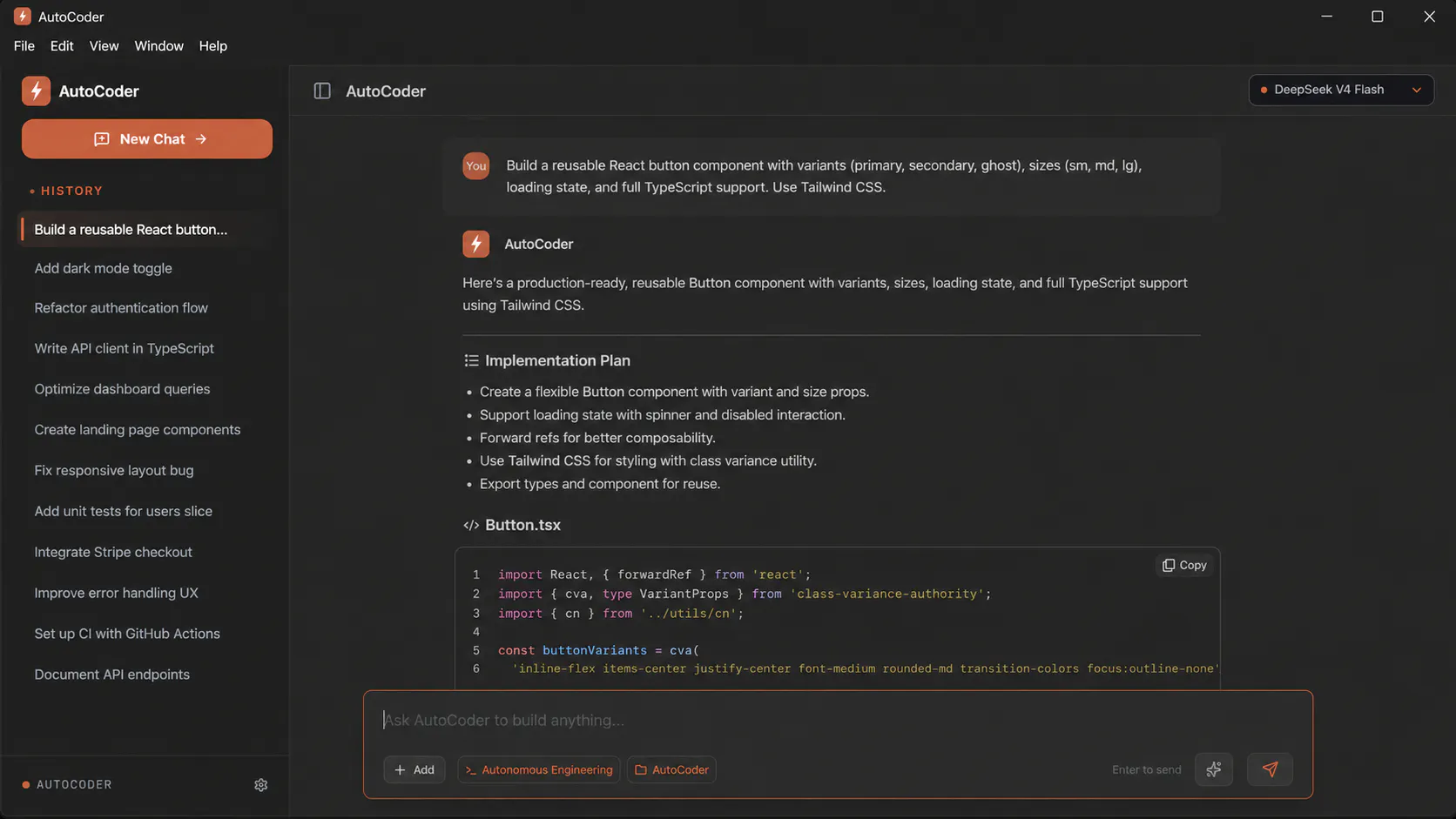The image size is (1456, 819).
Task: Click the code brackets icon beside Button.tsx
Action: [x=471, y=525]
